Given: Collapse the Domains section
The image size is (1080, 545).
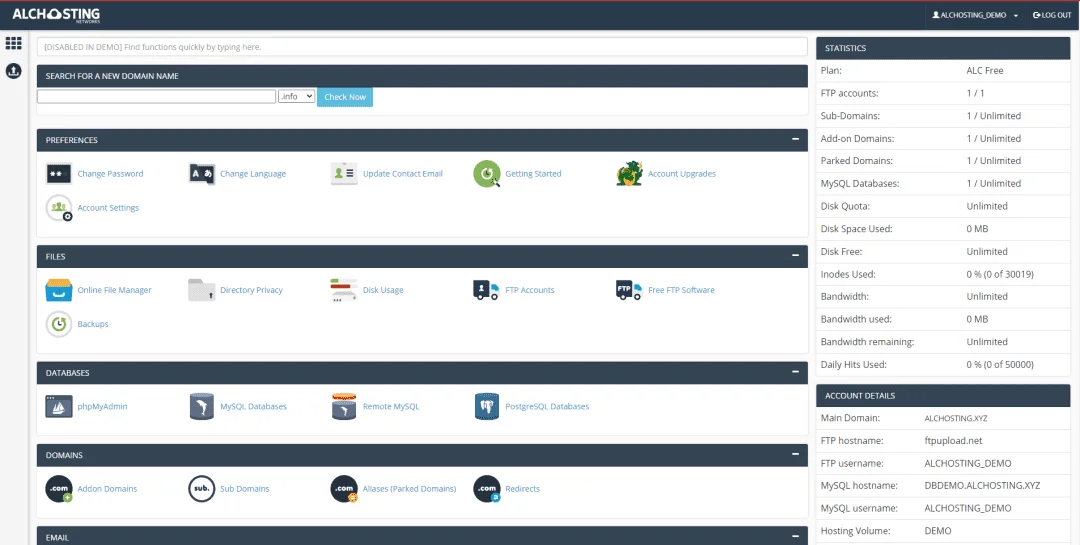Looking at the screenshot, I should [796, 454].
